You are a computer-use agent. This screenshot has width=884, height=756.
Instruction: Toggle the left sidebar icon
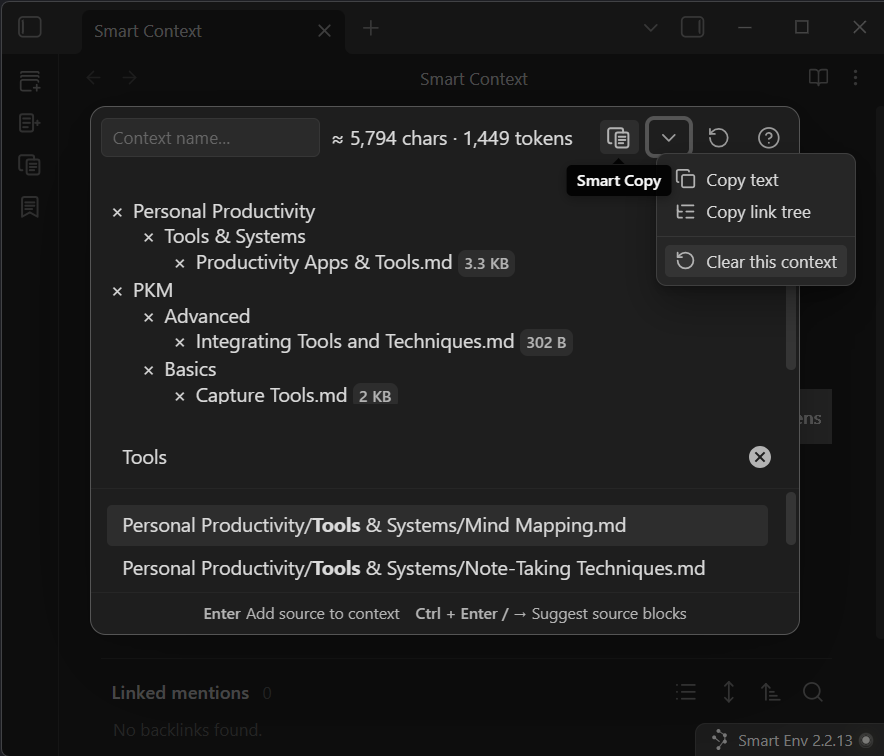click(30, 28)
